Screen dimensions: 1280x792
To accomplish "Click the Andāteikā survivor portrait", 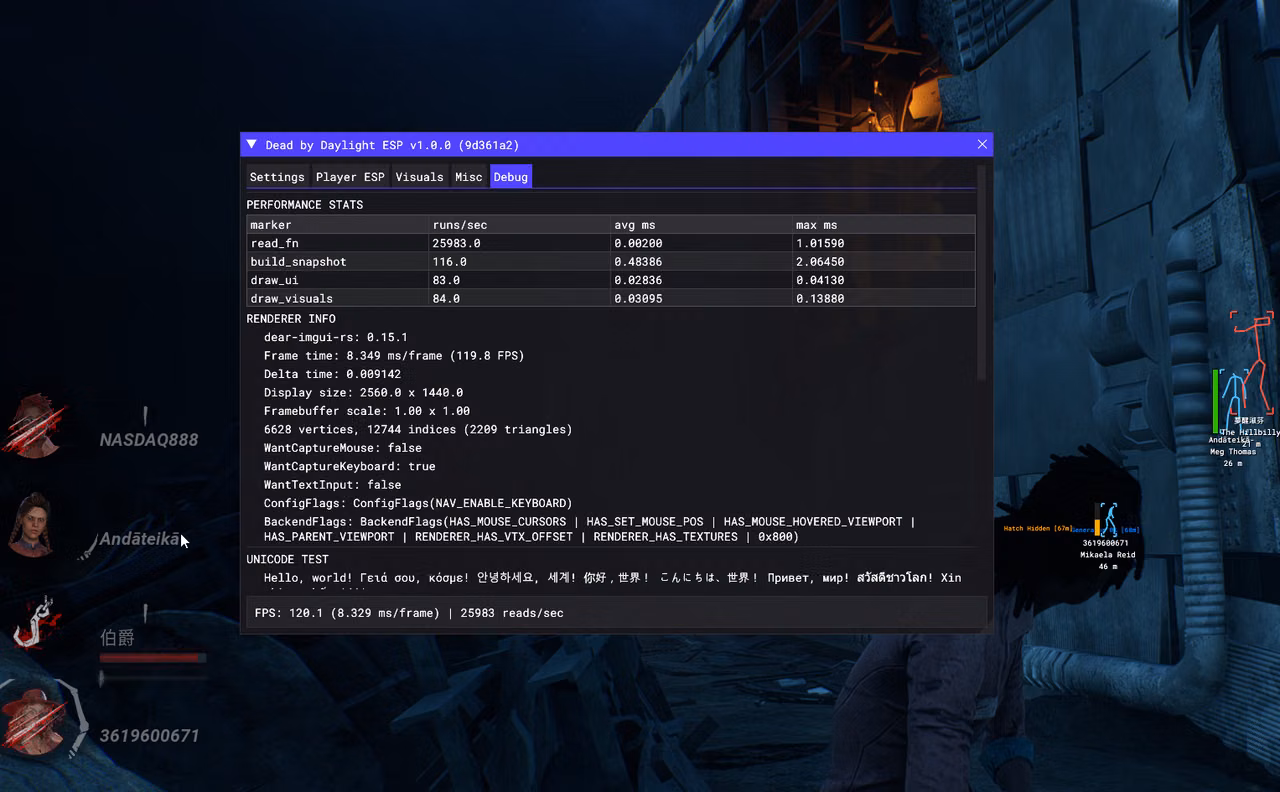I will (32, 523).
